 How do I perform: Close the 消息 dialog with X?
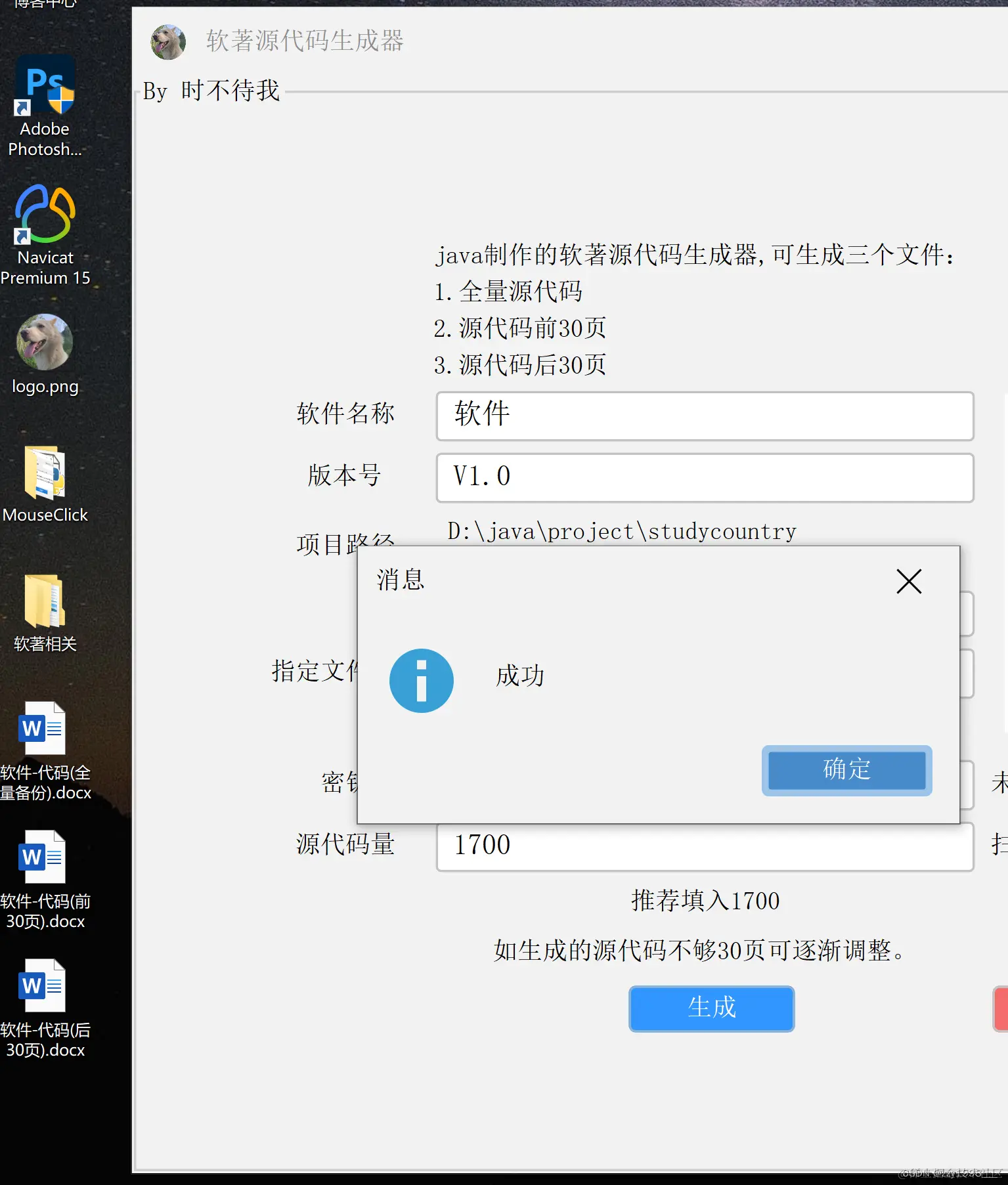[x=909, y=581]
